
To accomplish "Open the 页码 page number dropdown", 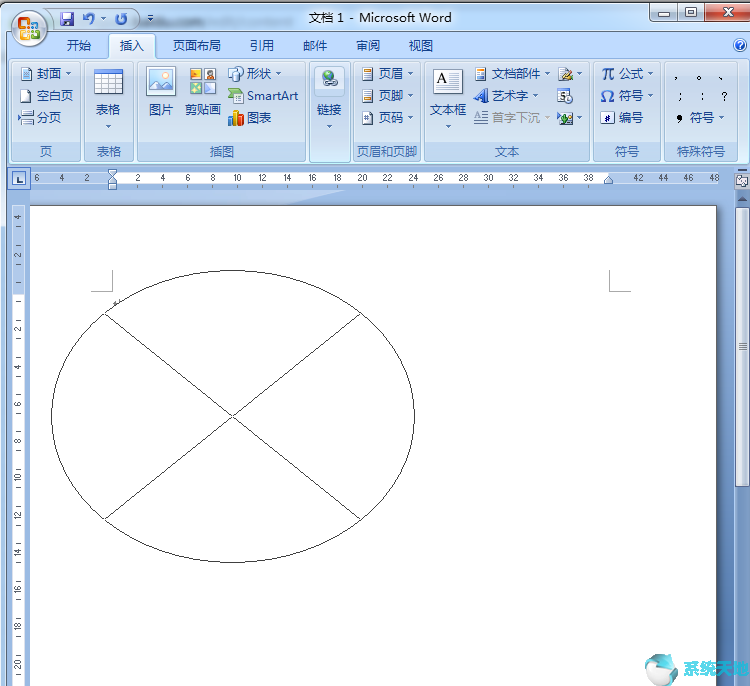I will pyautogui.click(x=387, y=118).
